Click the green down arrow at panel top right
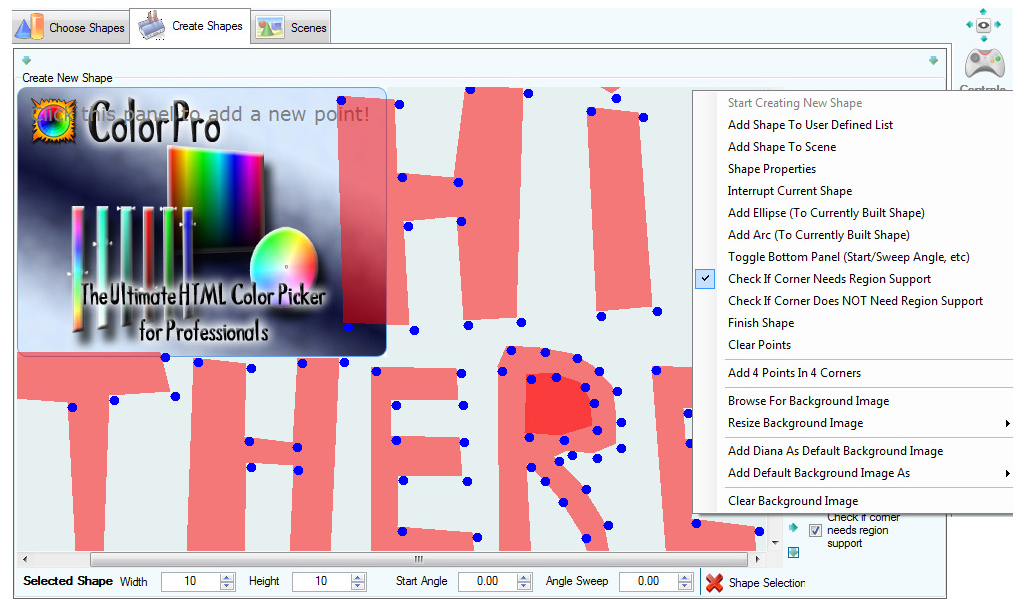The height and width of the screenshot is (600, 1024). pos(933,61)
